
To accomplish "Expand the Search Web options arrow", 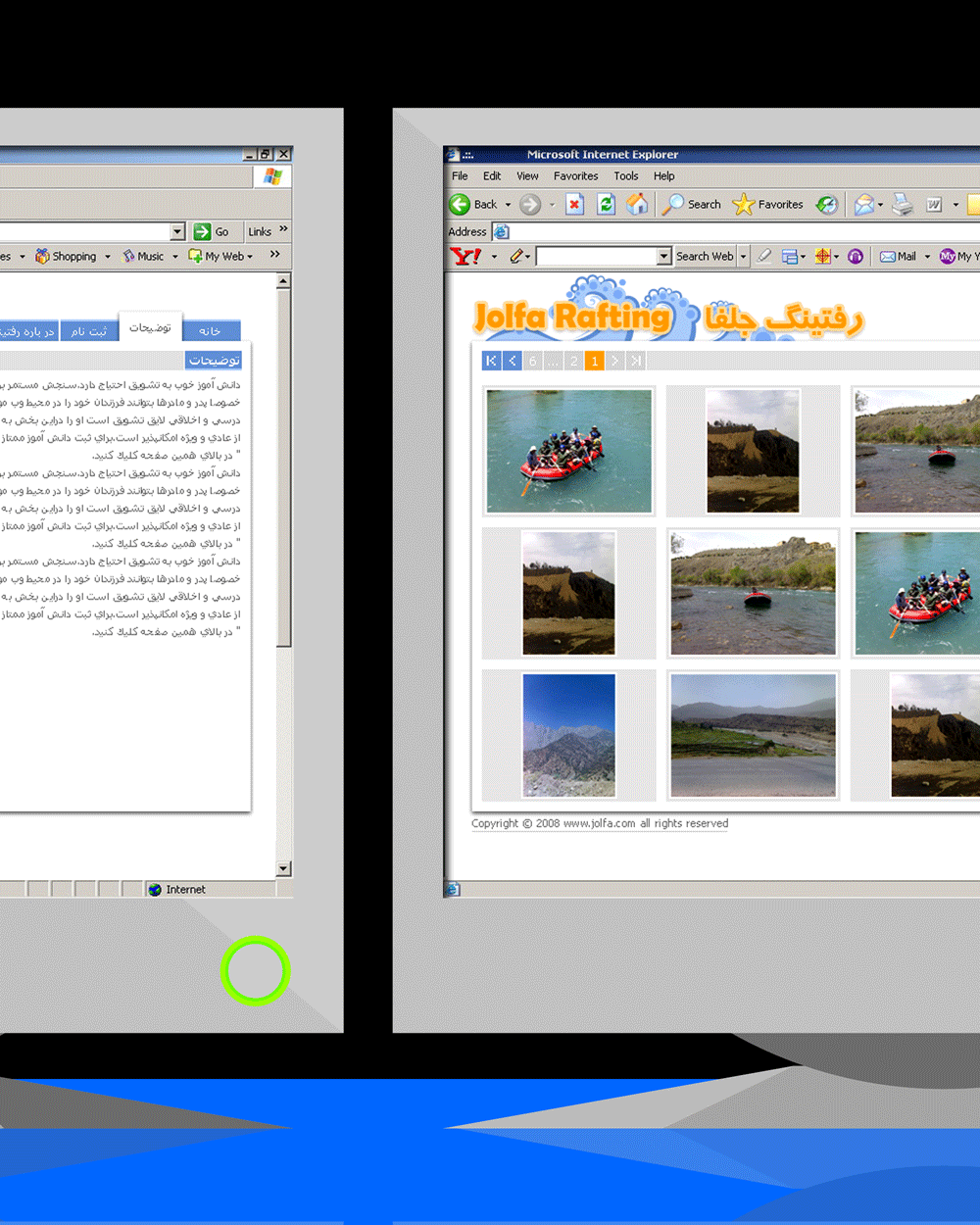I will 743,257.
